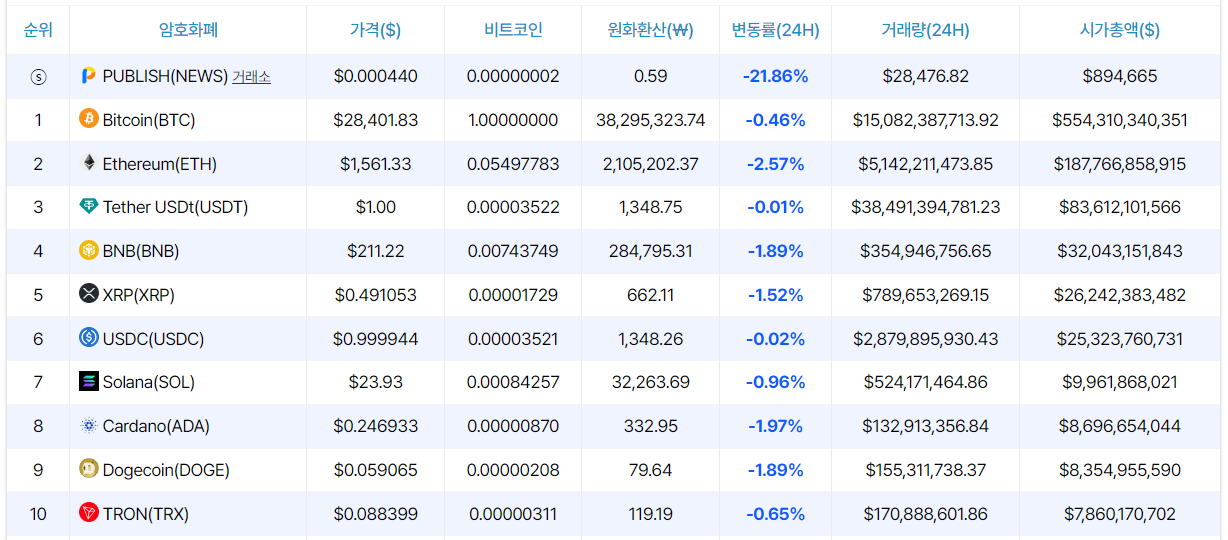The height and width of the screenshot is (540, 1228).
Task: Open the Ethereum(ETH) coin page
Action: (160, 164)
